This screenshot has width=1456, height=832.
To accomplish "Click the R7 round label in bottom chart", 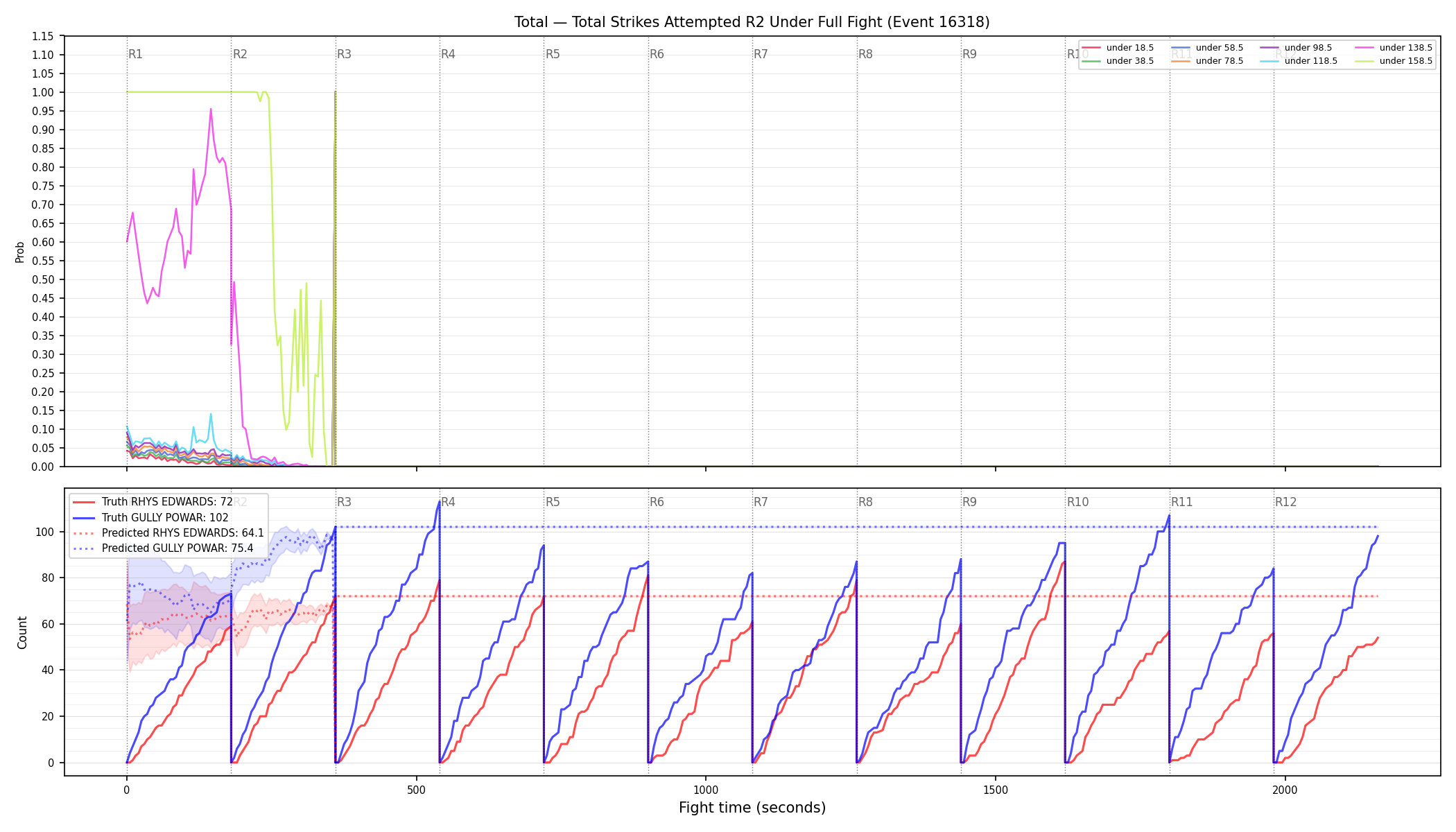I will (761, 502).
